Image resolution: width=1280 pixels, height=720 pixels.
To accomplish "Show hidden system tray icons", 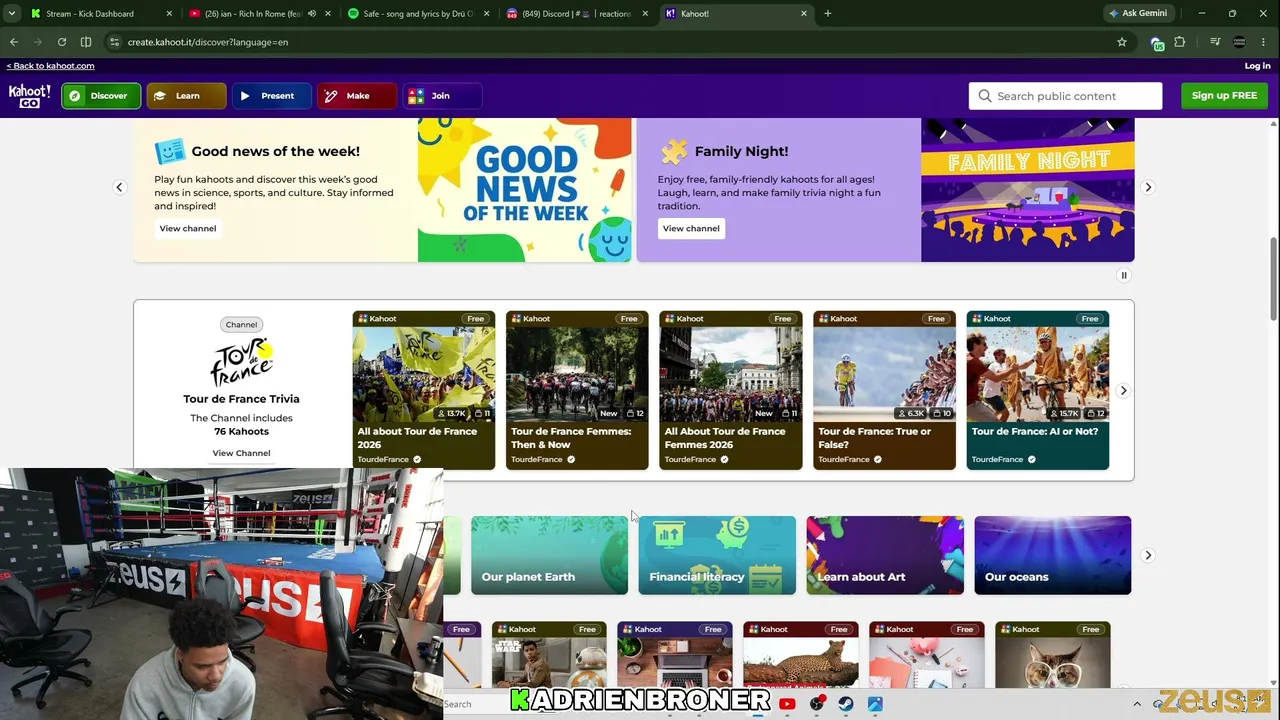I will click(x=1137, y=704).
